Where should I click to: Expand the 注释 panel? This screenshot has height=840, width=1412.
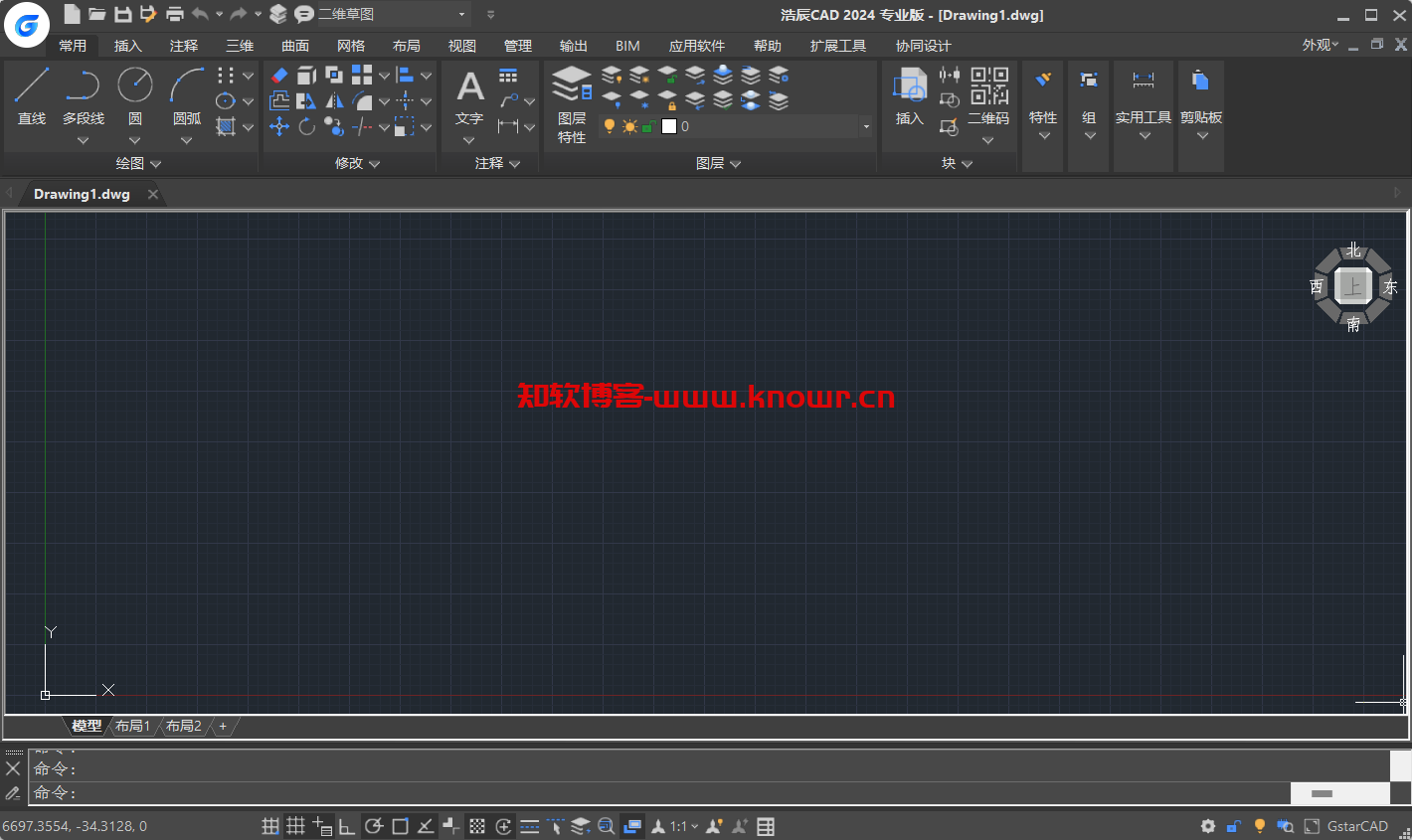point(497,163)
